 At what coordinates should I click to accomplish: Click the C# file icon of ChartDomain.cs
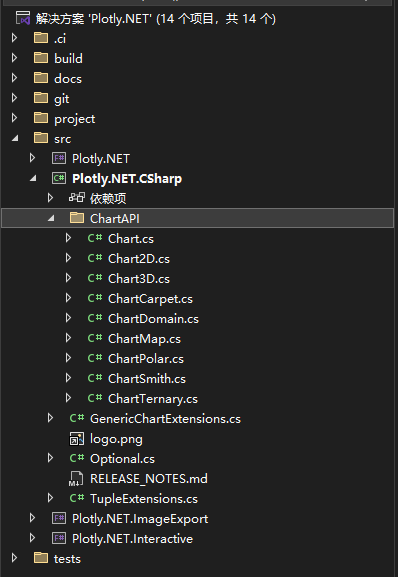pos(95,318)
